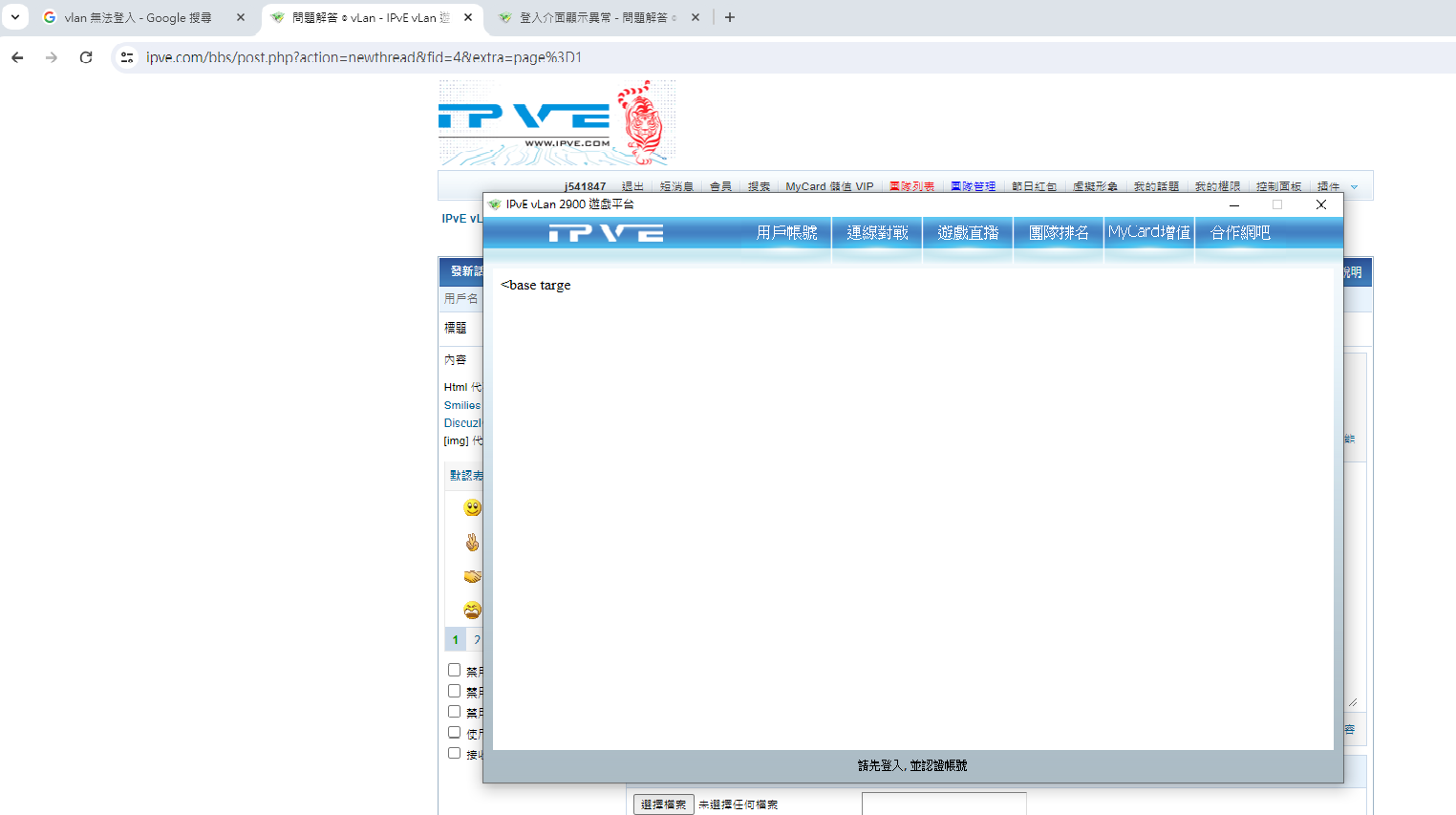
Task: Open the 我的權限 link
Action: (1217, 186)
